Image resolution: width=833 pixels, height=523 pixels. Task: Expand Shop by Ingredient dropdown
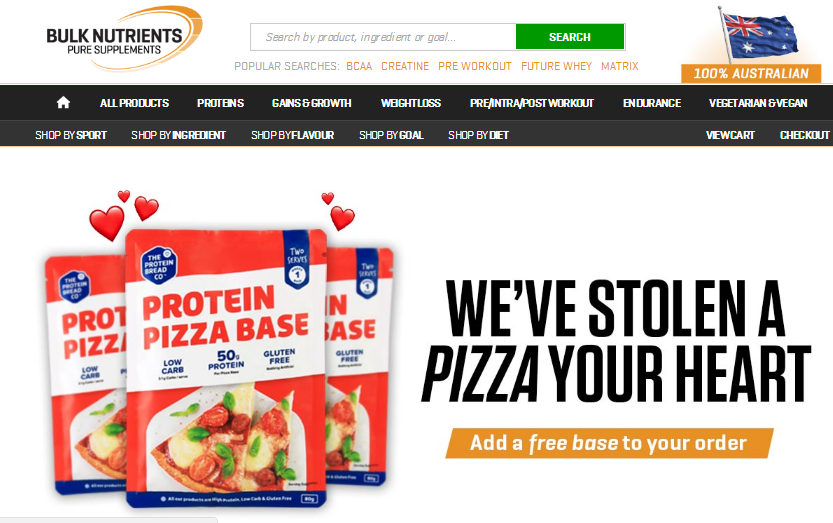pos(178,135)
